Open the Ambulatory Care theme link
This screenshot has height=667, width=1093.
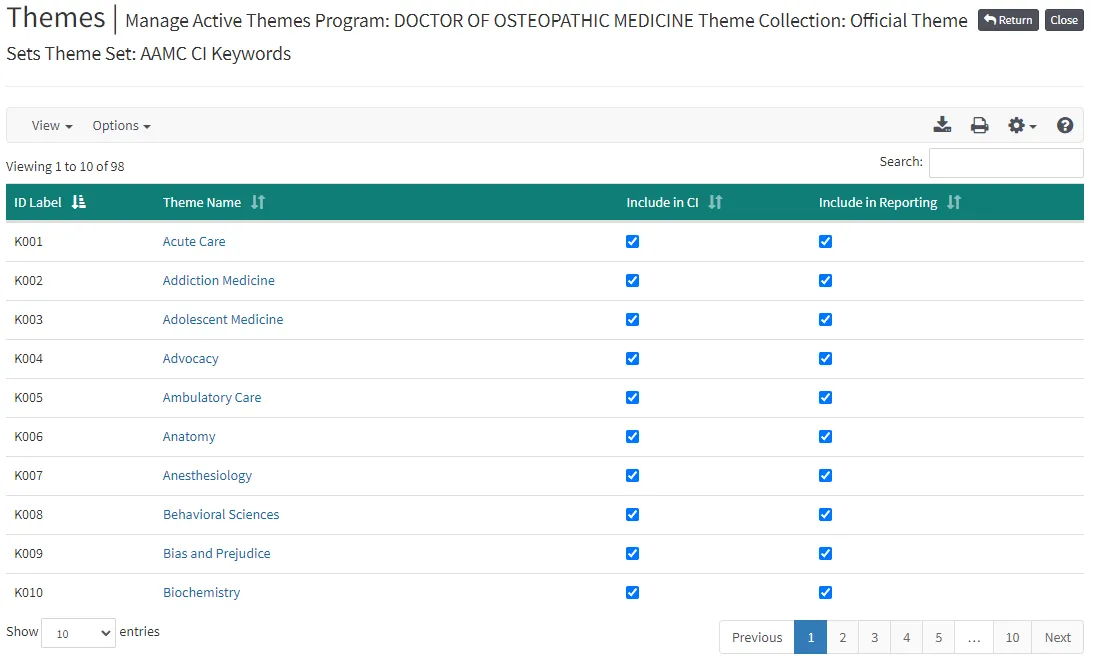click(x=212, y=397)
